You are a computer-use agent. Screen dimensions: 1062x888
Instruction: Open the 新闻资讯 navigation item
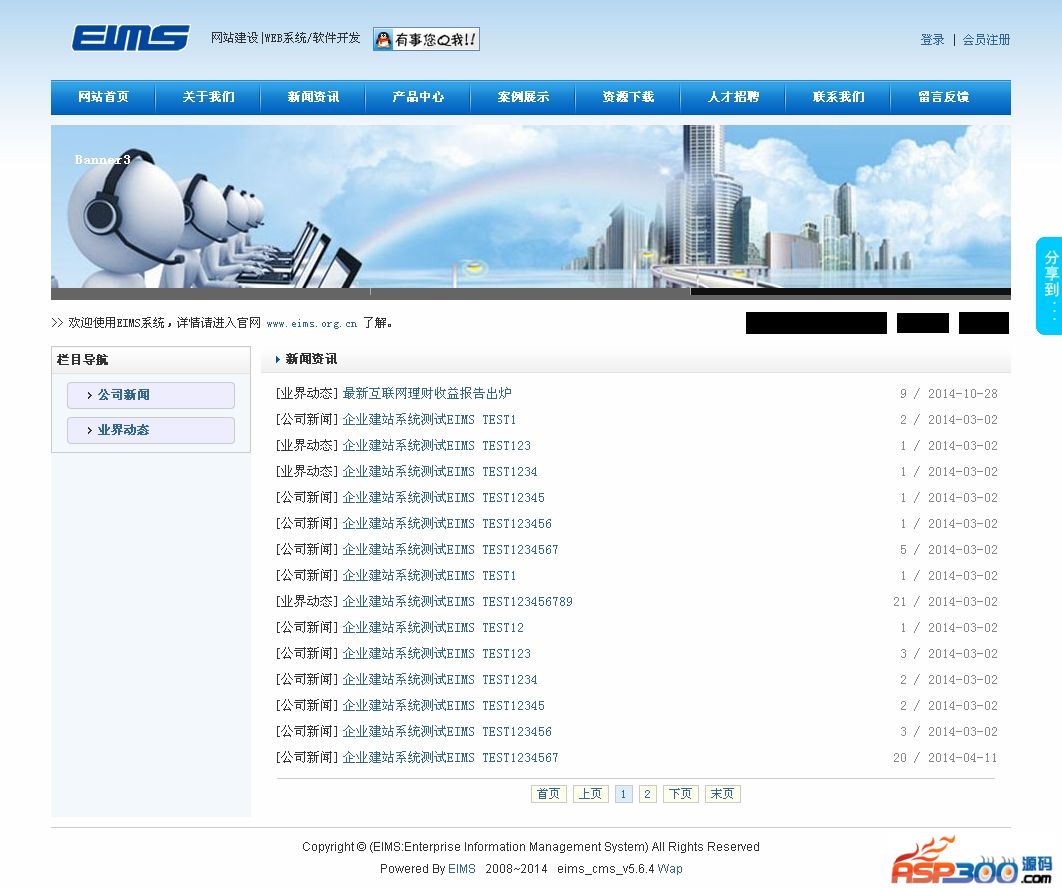coord(313,97)
